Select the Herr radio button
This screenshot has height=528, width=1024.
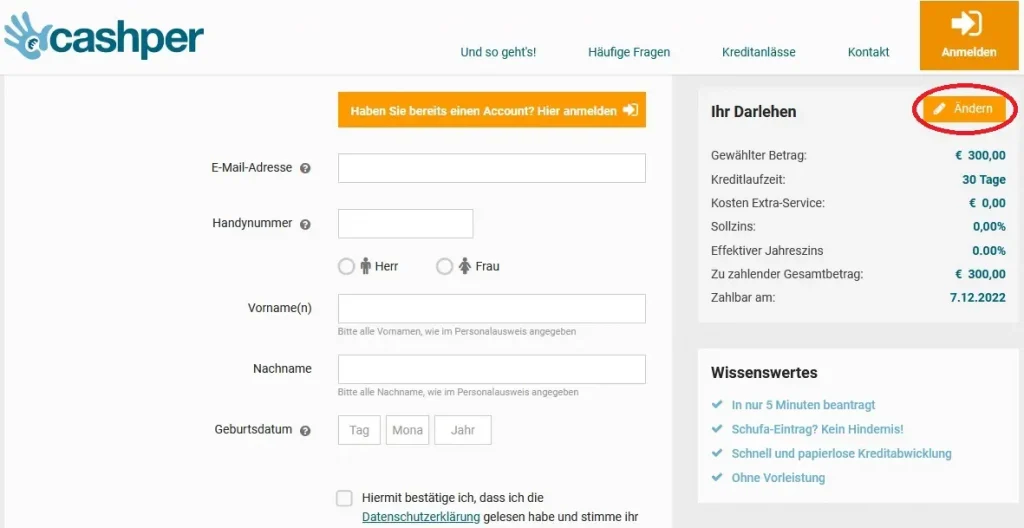tap(346, 267)
